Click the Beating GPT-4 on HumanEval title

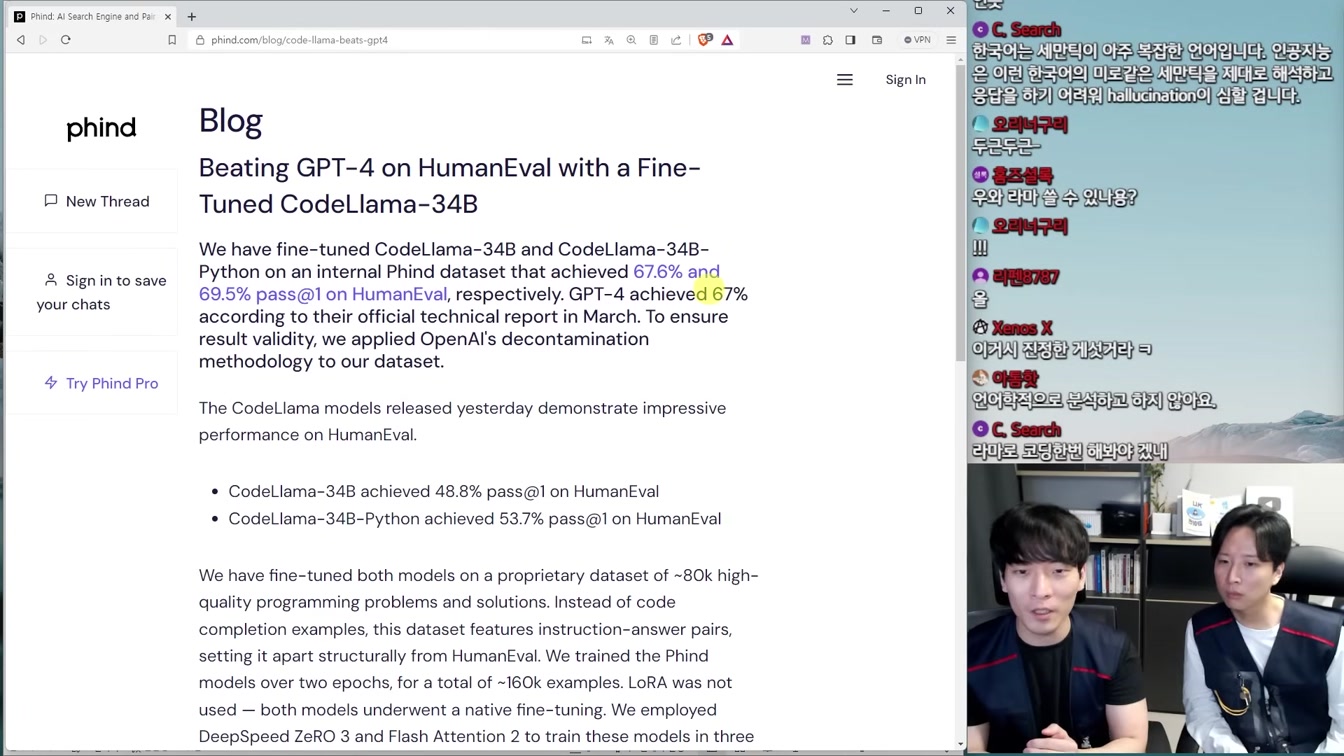[x=450, y=186]
